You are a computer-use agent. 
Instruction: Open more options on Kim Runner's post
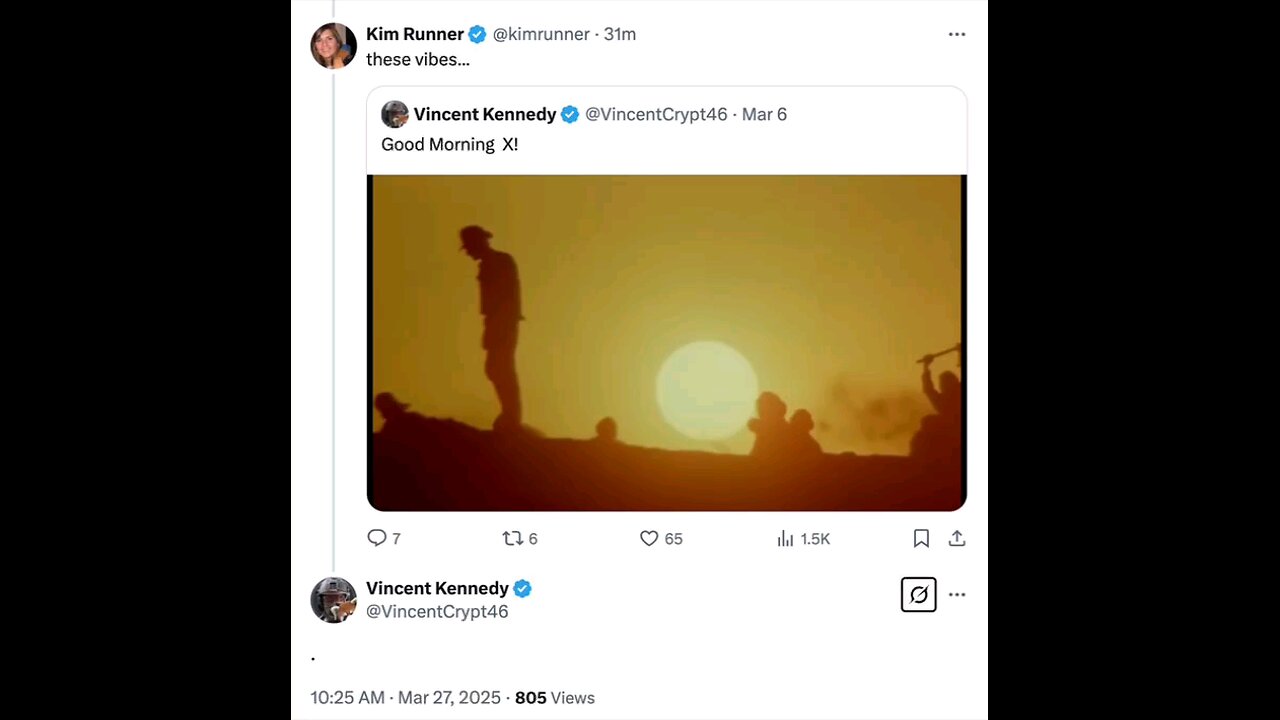pos(957,34)
